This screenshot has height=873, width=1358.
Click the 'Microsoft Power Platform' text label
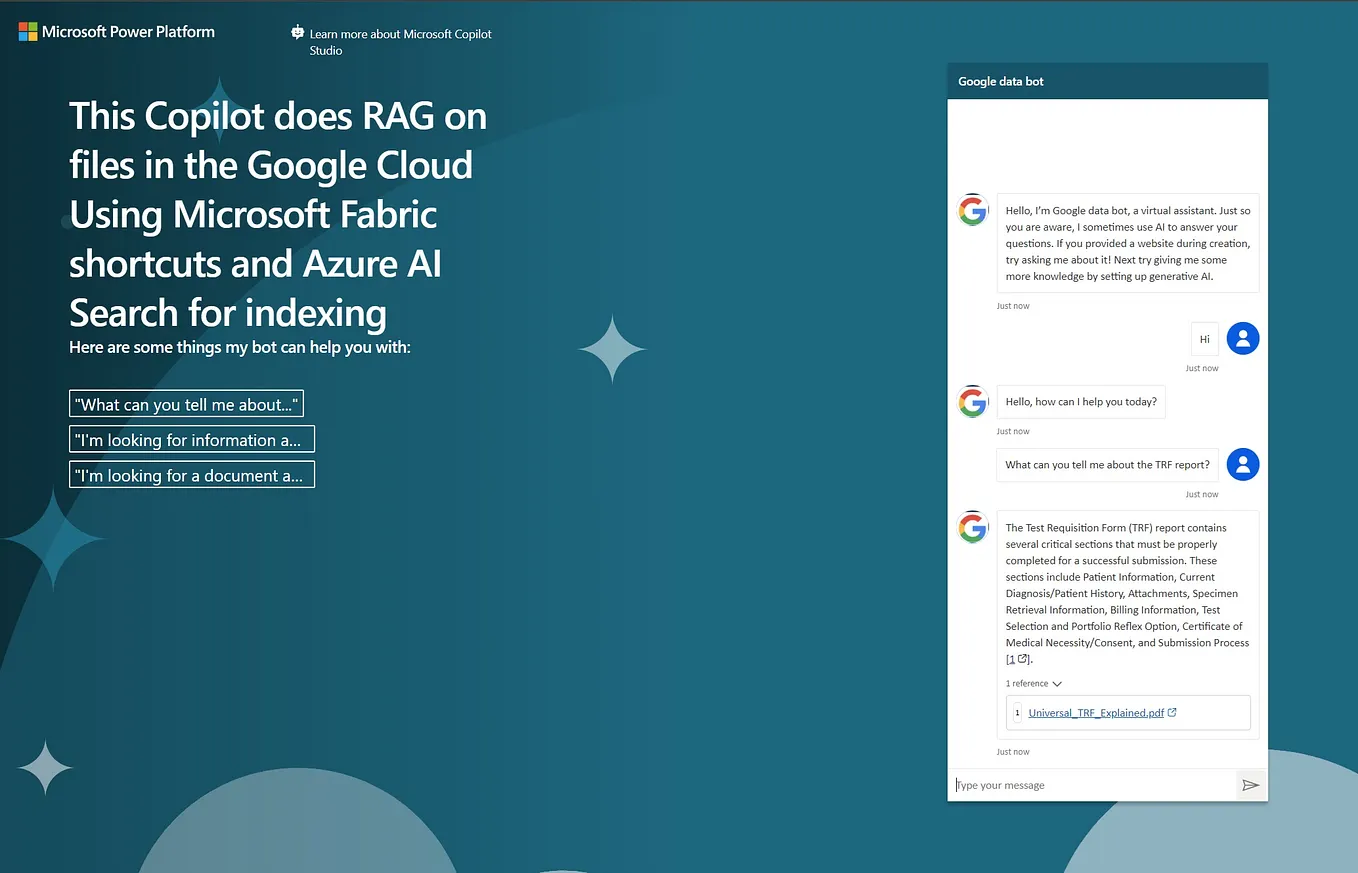[127, 31]
